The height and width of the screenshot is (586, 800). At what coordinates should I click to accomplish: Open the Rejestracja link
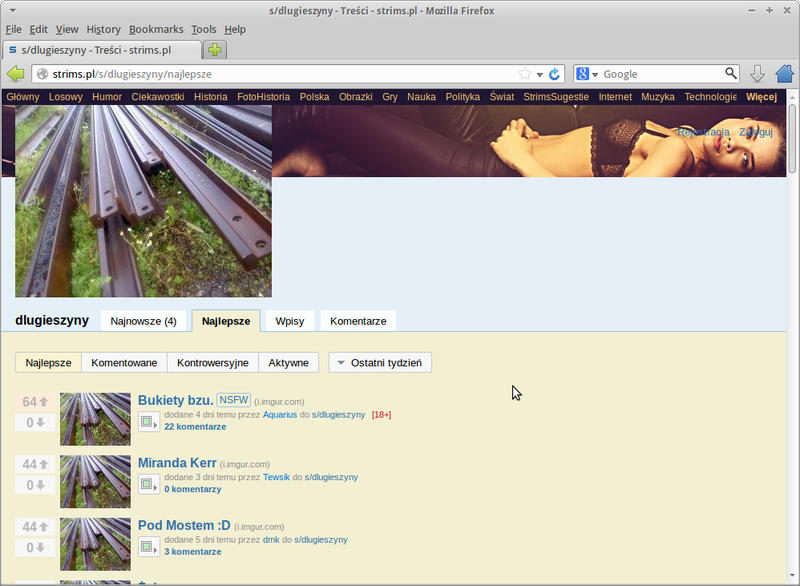[x=704, y=132]
